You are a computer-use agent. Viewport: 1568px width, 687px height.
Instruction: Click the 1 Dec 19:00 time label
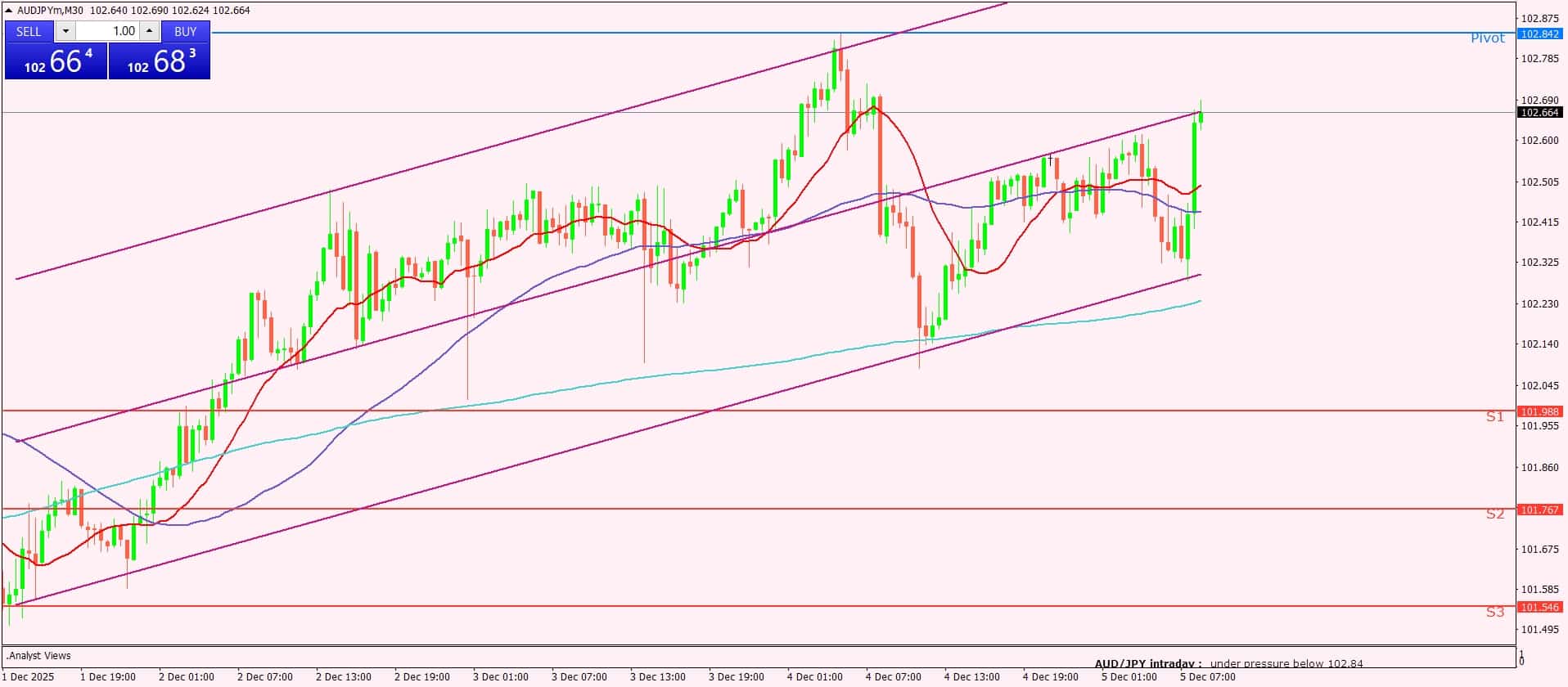[x=108, y=677]
